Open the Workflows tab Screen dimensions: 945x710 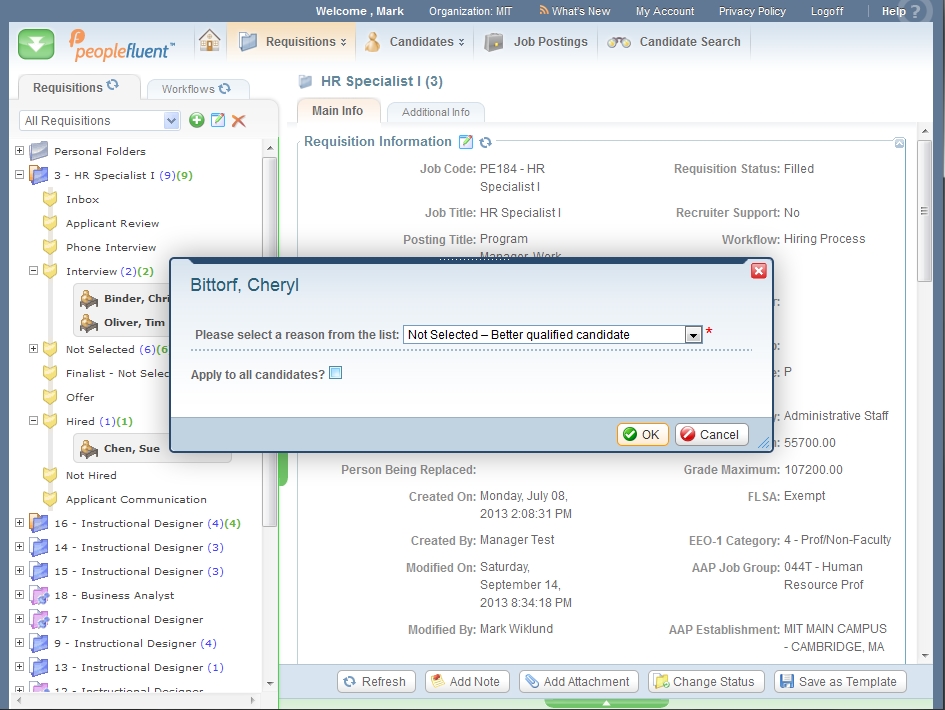196,89
